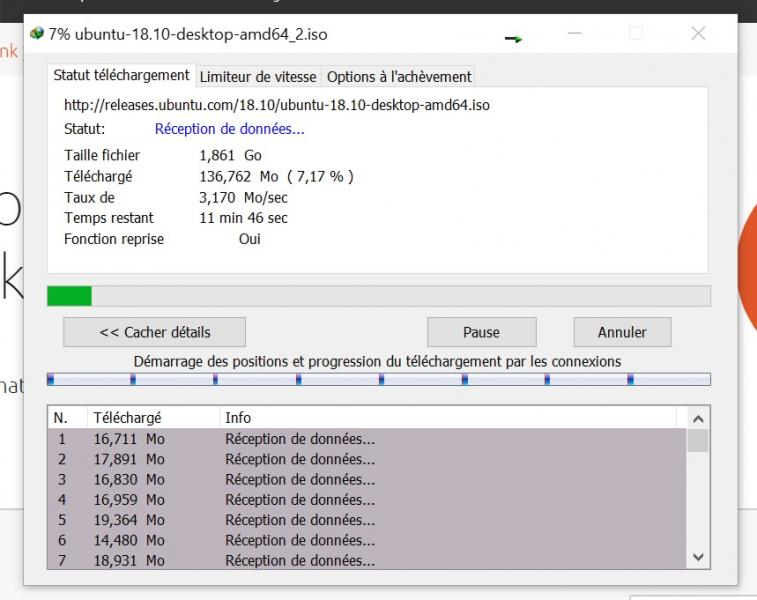Click the Démarrage des positions label text

tap(377, 362)
